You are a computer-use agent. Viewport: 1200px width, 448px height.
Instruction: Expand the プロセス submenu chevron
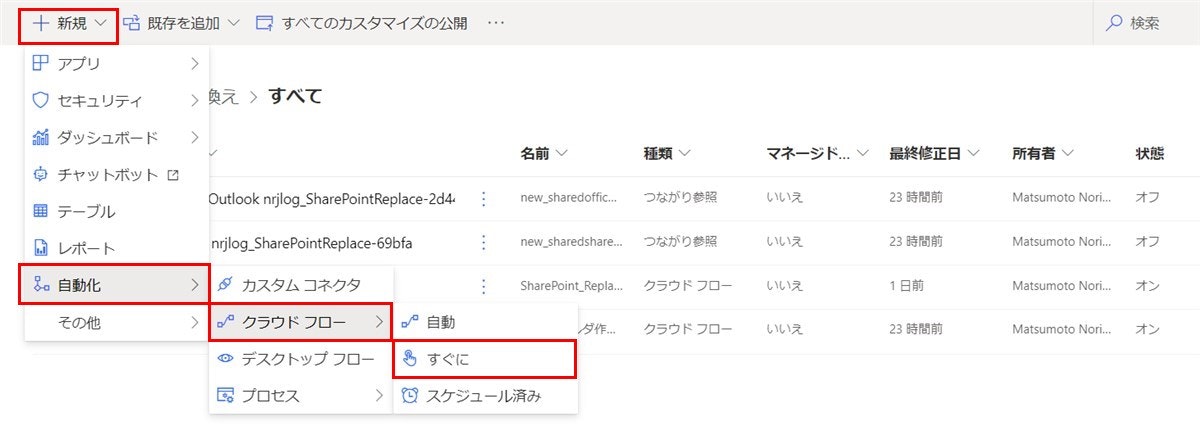(378, 396)
